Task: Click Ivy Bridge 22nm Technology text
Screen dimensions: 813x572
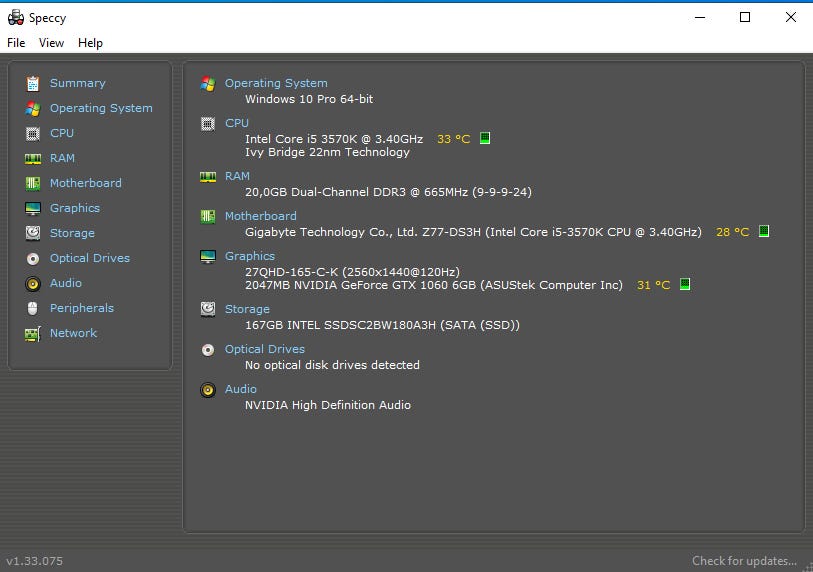Action: [x=327, y=152]
